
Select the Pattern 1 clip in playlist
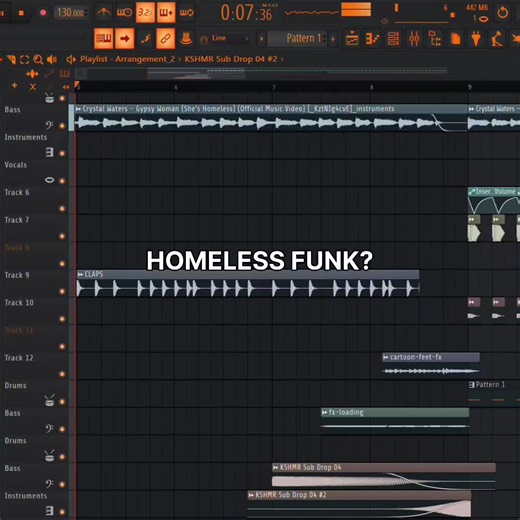(494, 393)
